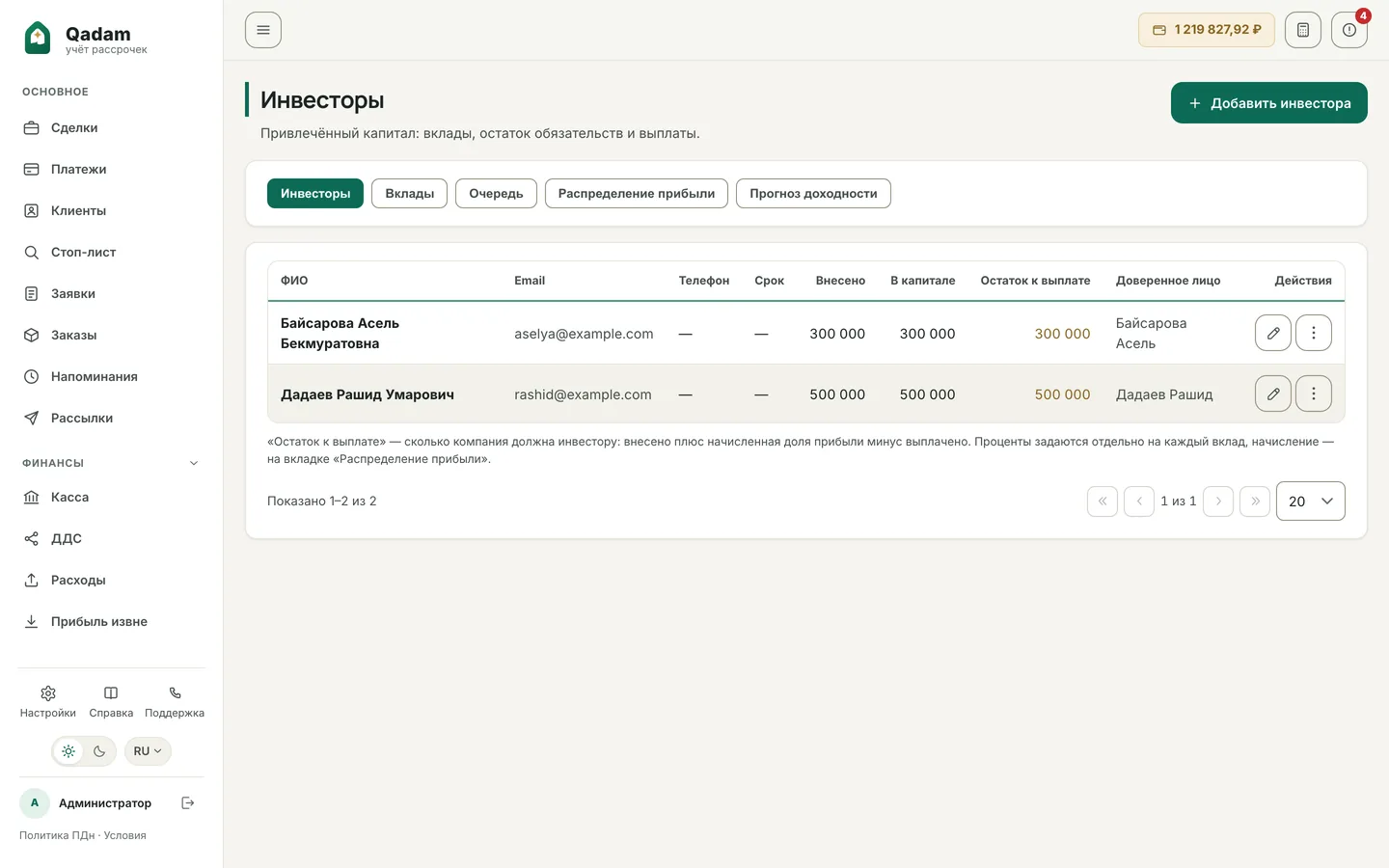Open Касса in the Финансы section
The height and width of the screenshot is (868, 1389).
coord(111,497)
